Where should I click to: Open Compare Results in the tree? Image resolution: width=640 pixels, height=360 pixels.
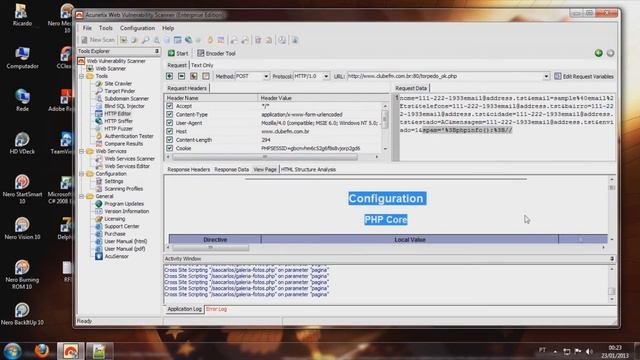[123, 144]
